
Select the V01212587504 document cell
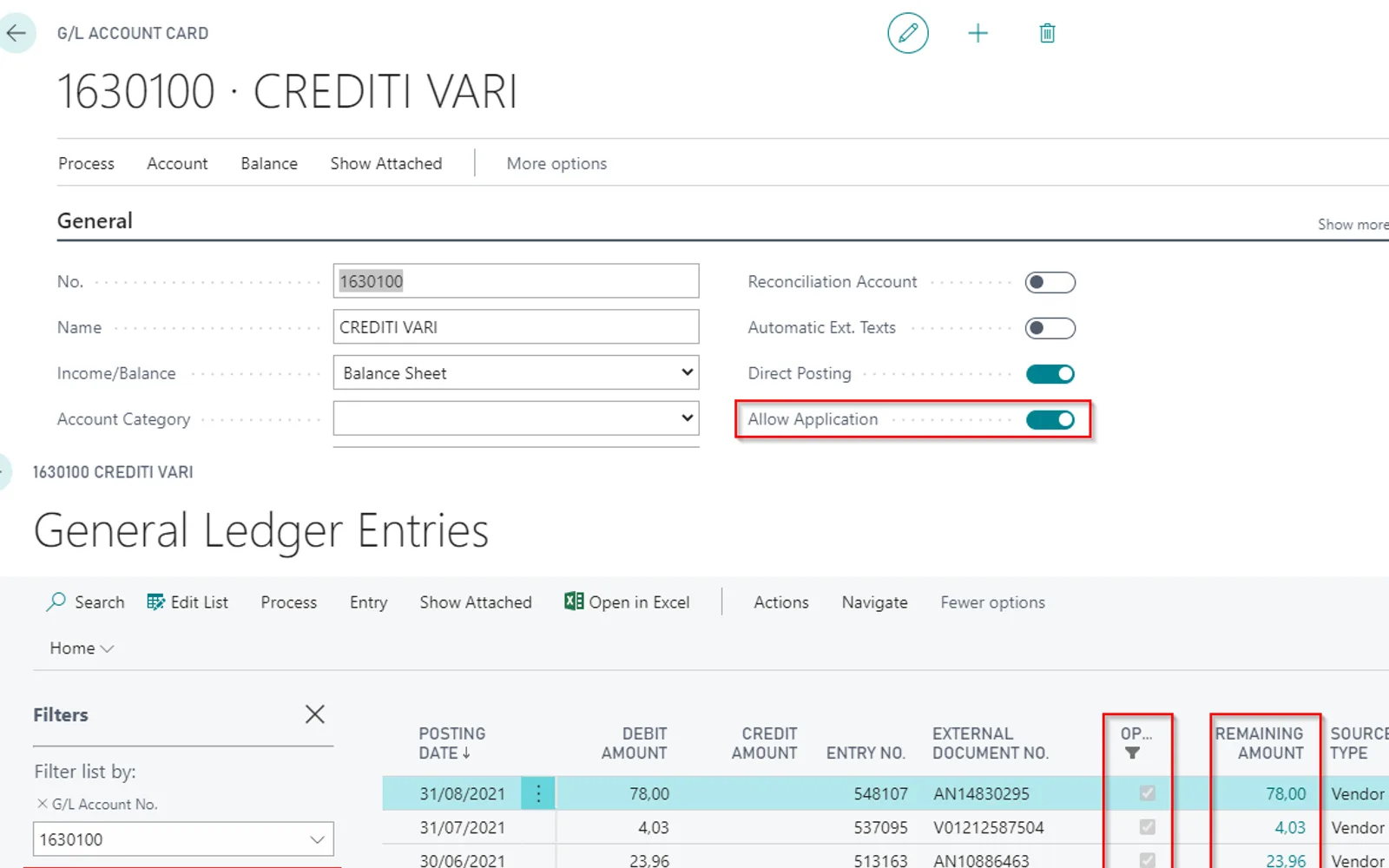point(989,827)
